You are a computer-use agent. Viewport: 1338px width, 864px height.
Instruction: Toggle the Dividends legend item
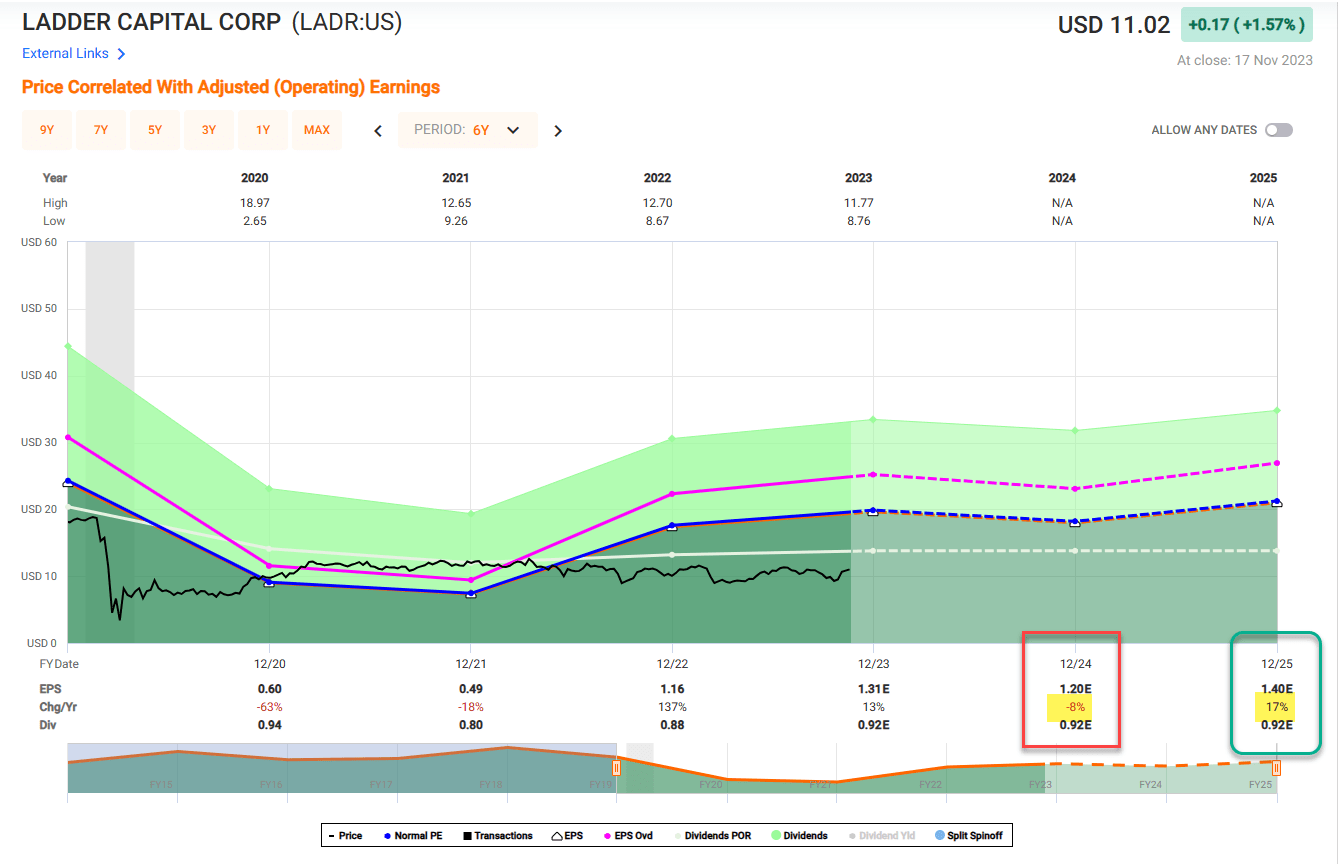tap(799, 835)
